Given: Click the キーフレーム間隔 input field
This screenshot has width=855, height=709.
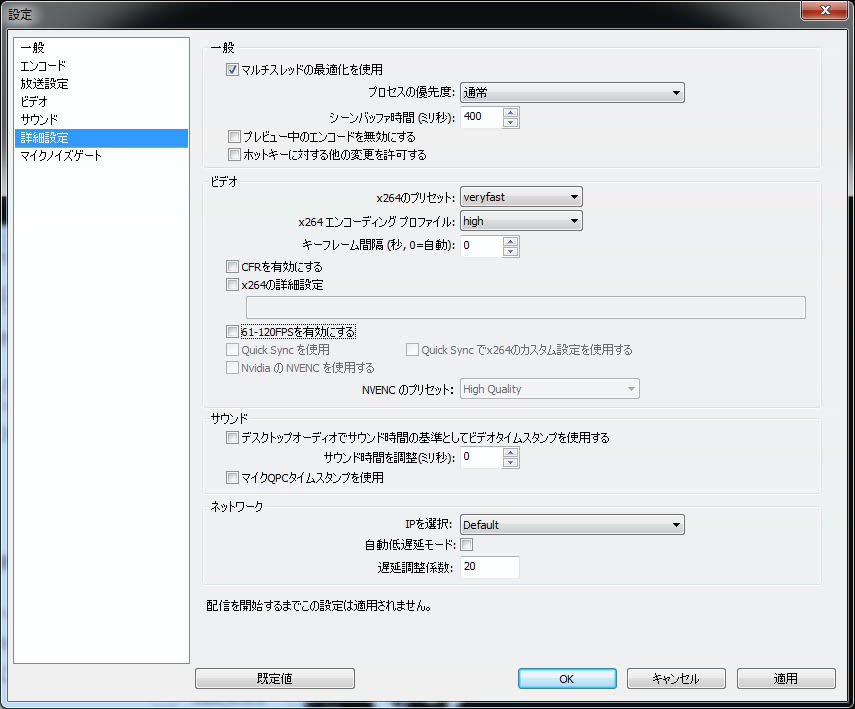Looking at the screenshot, I should [481, 247].
